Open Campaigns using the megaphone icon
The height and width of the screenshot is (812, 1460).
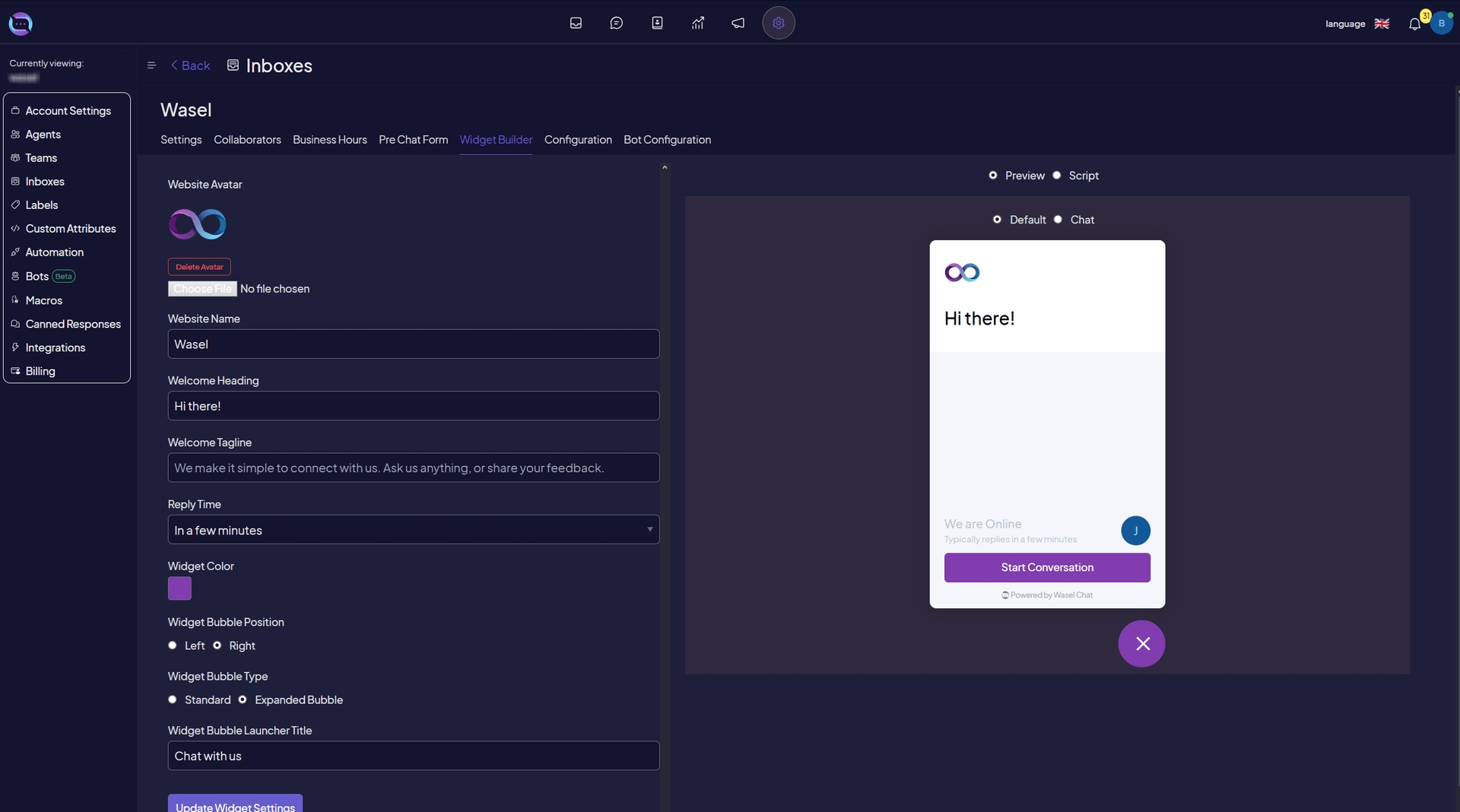pyautogui.click(x=737, y=23)
